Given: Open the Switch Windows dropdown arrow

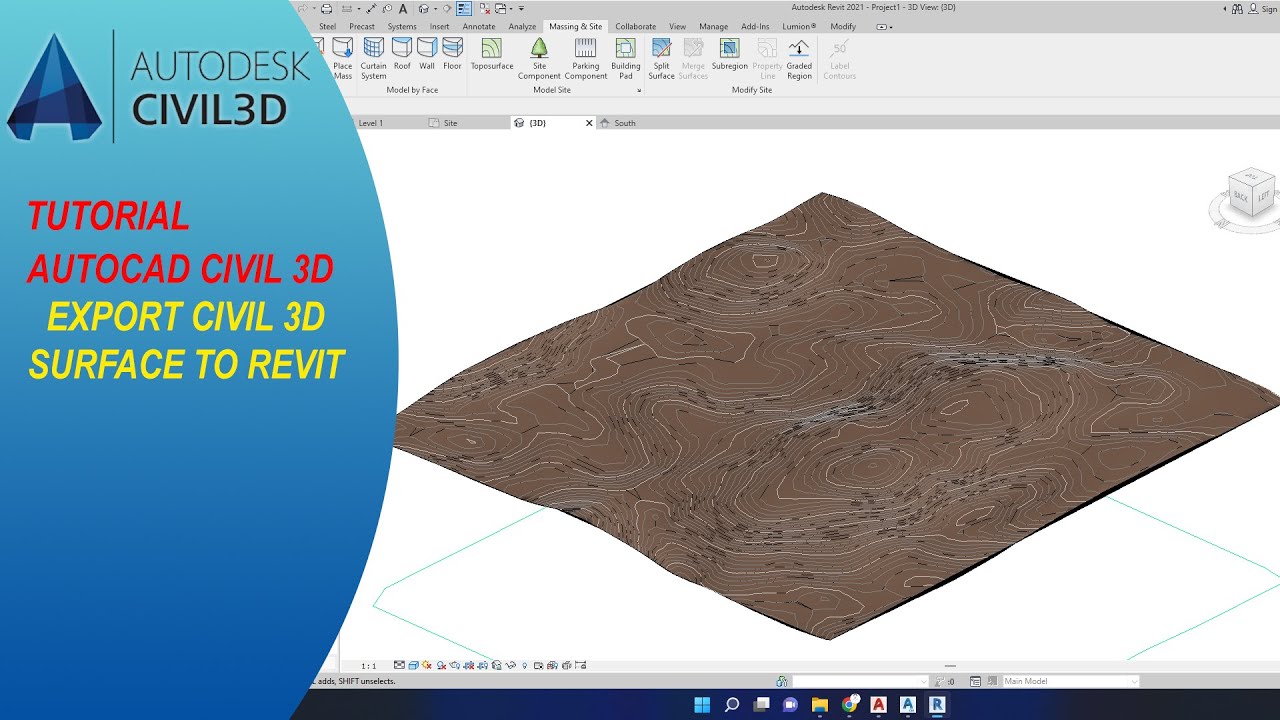Looking at the screenshot, I should pyautogui.click(x=511, y=8).
